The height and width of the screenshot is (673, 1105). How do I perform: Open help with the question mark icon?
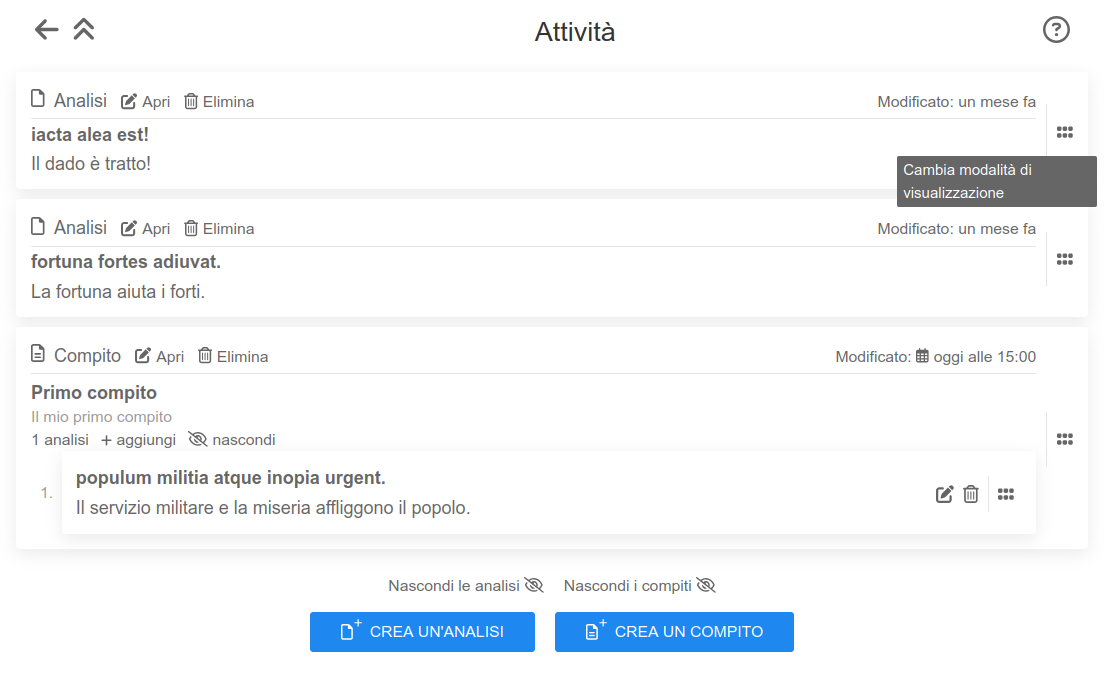pos(1056,30)
